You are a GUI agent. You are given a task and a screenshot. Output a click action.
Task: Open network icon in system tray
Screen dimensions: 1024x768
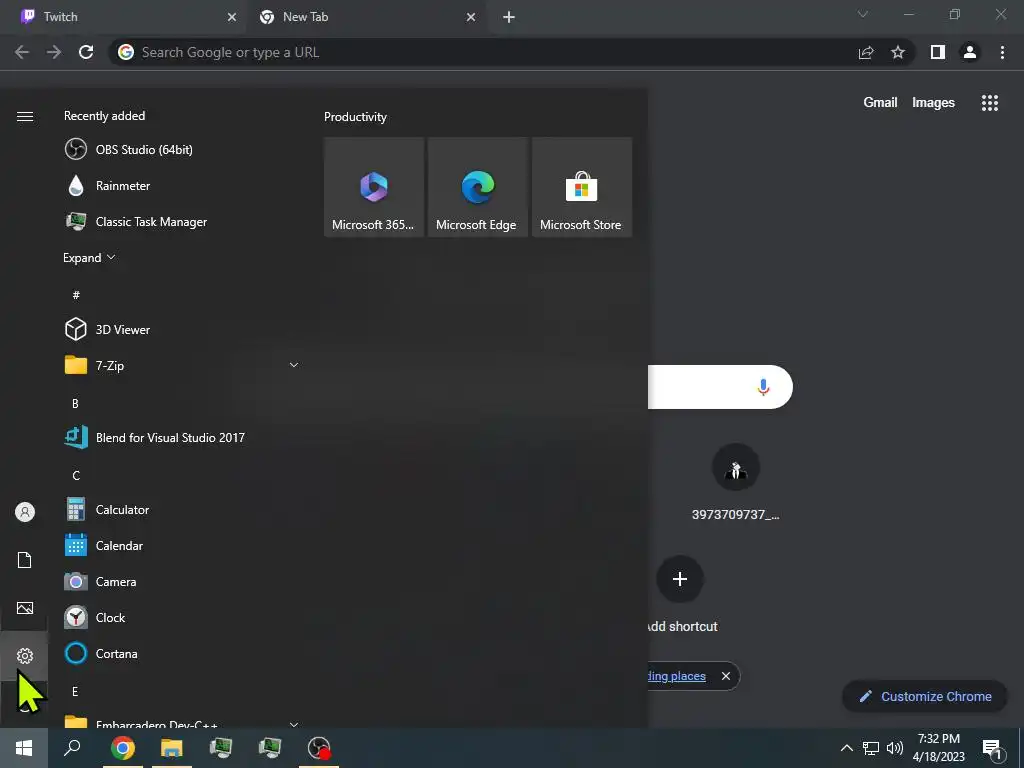pos(871,748)
